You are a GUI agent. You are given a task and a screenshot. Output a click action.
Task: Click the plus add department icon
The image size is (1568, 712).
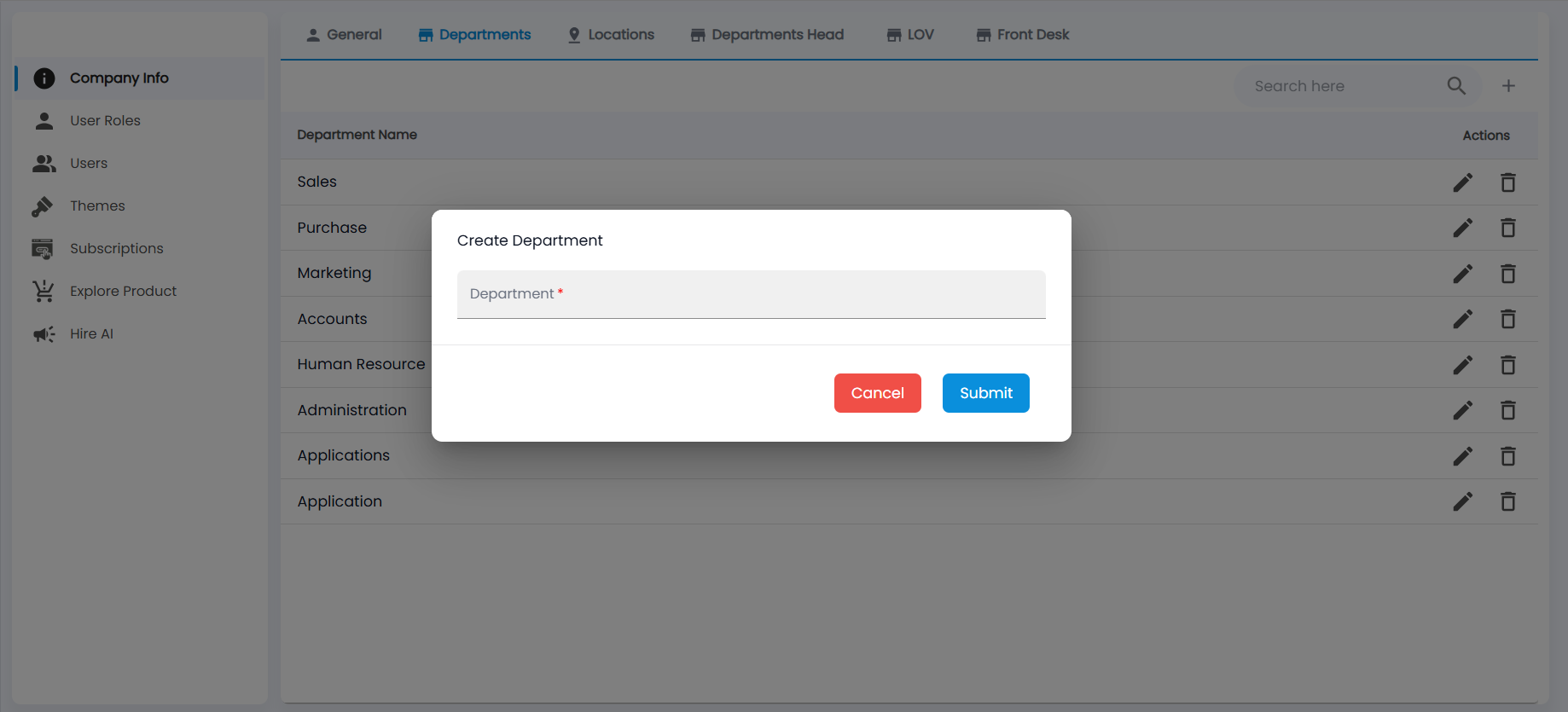click(x=1508, y=86)
